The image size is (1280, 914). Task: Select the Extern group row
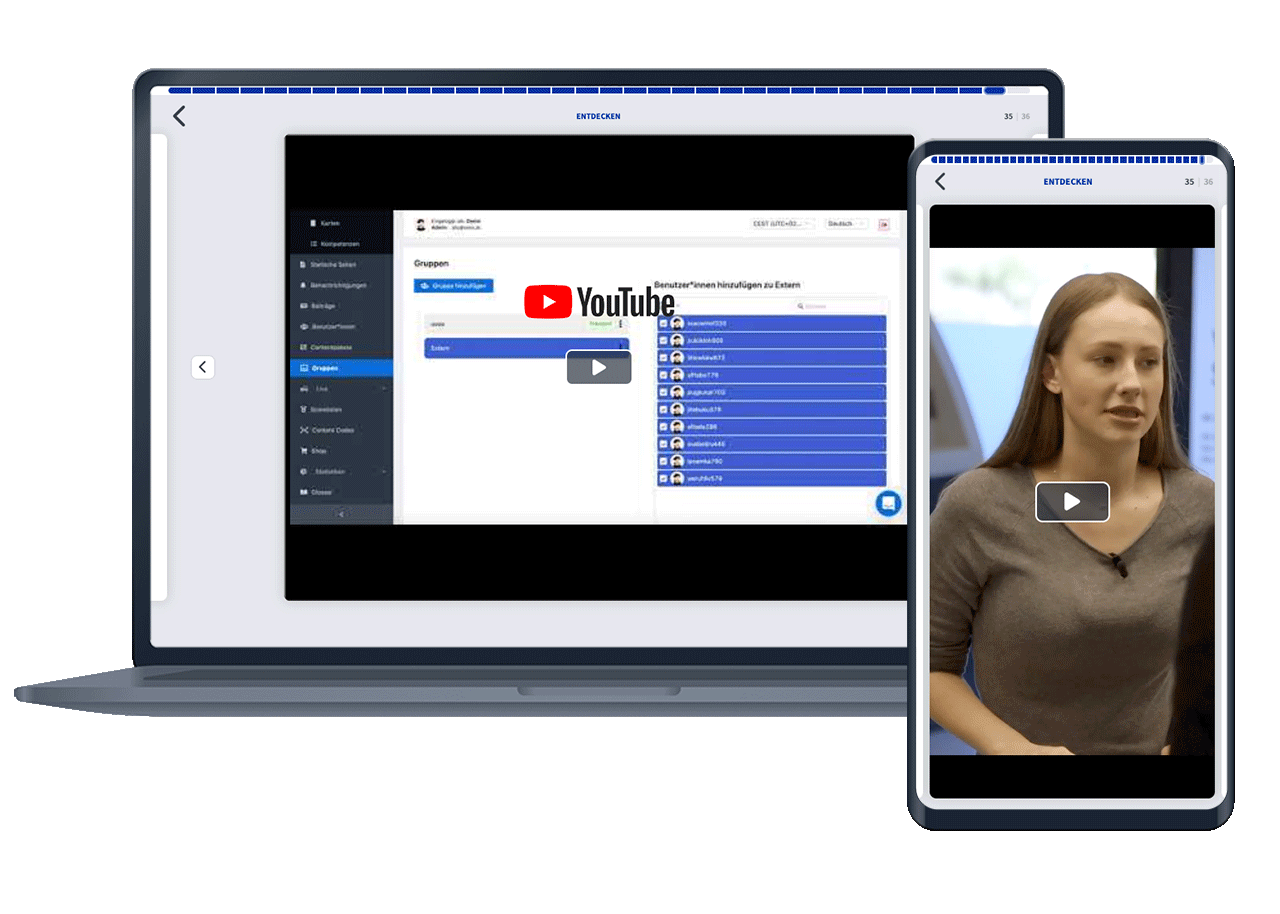[x=526, y=348]
